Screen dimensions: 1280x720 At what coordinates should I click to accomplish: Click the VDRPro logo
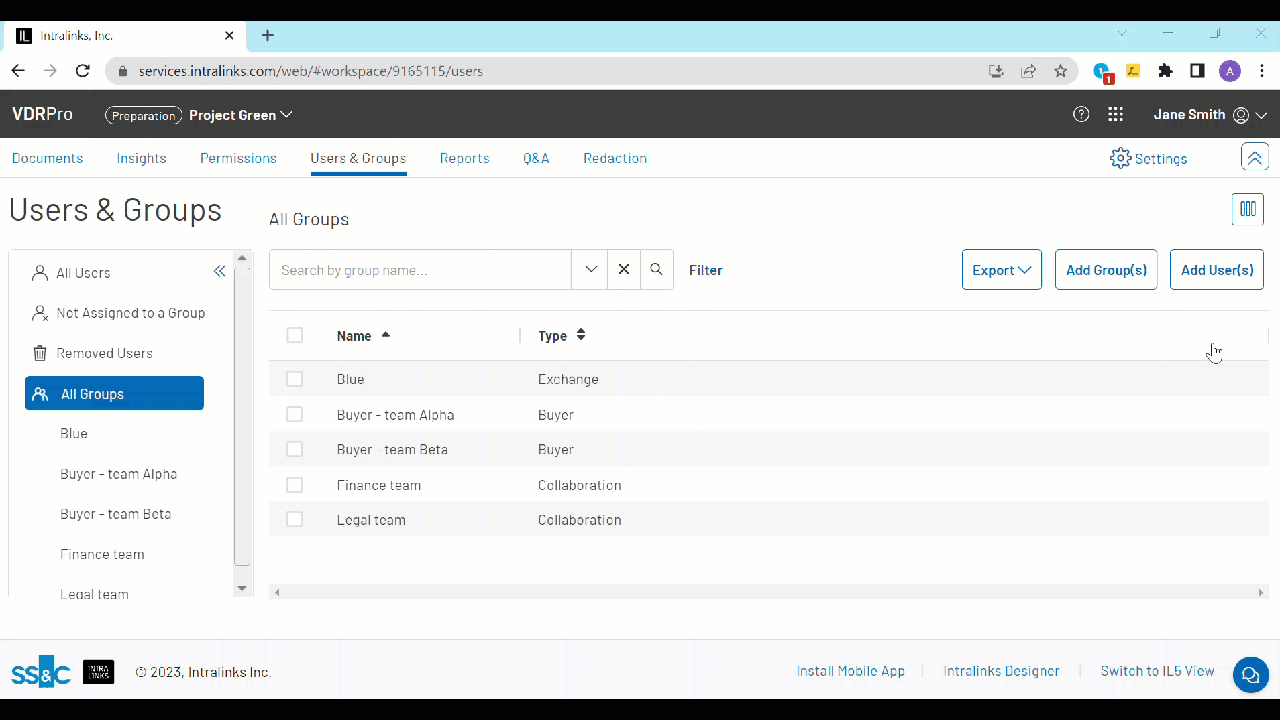pos(42,114)
